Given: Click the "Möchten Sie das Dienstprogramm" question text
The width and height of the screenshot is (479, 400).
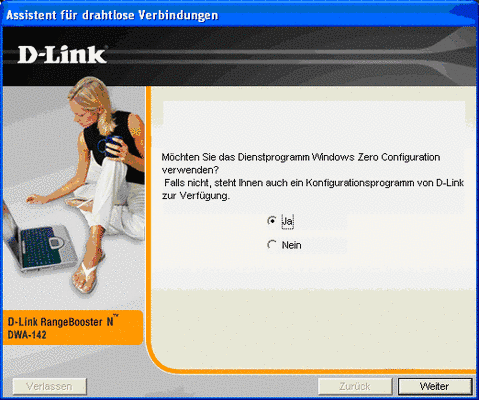Looking at the screenshot, I should click(x=301, y=157).
